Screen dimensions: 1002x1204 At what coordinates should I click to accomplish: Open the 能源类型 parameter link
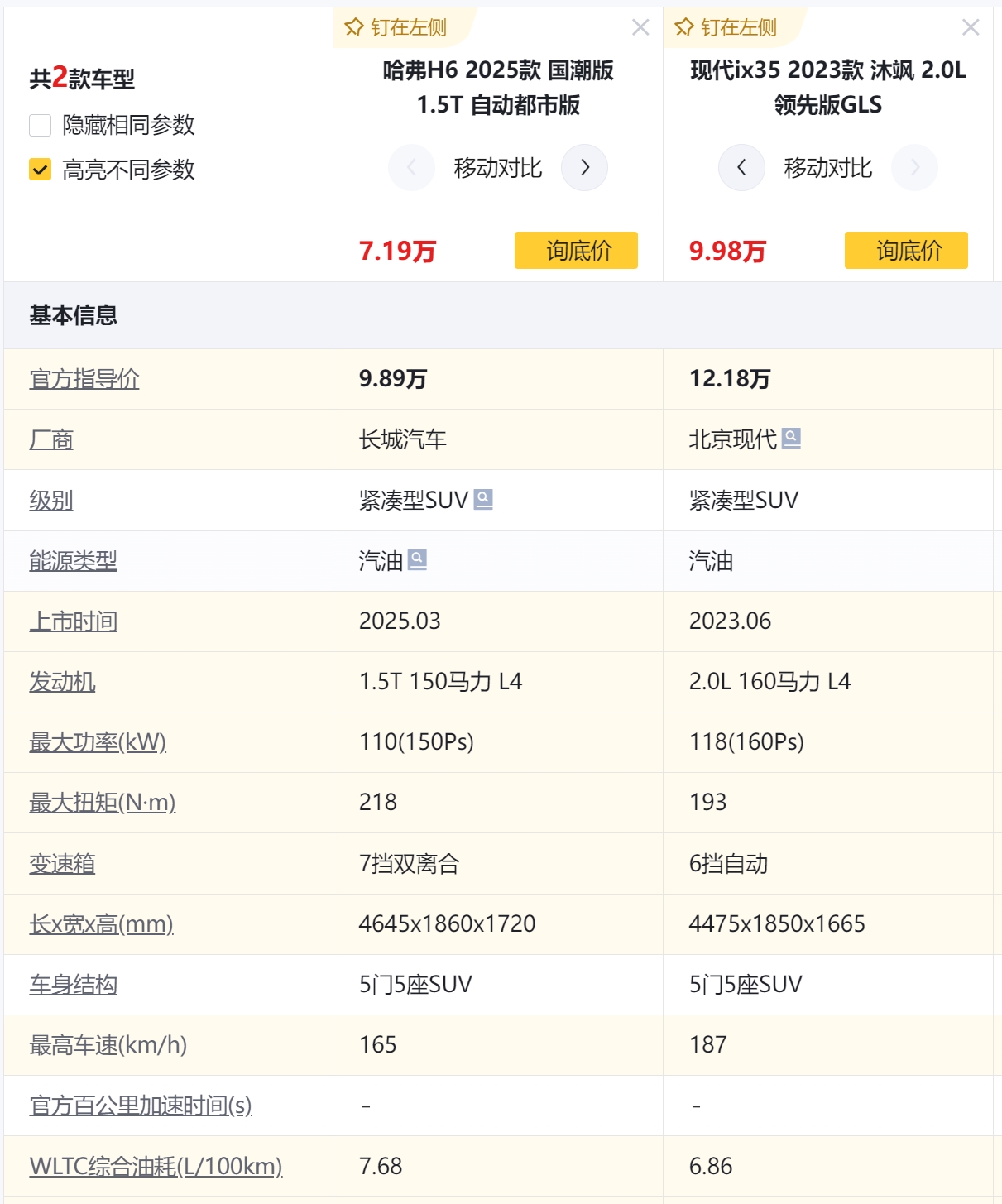[73, 561]
